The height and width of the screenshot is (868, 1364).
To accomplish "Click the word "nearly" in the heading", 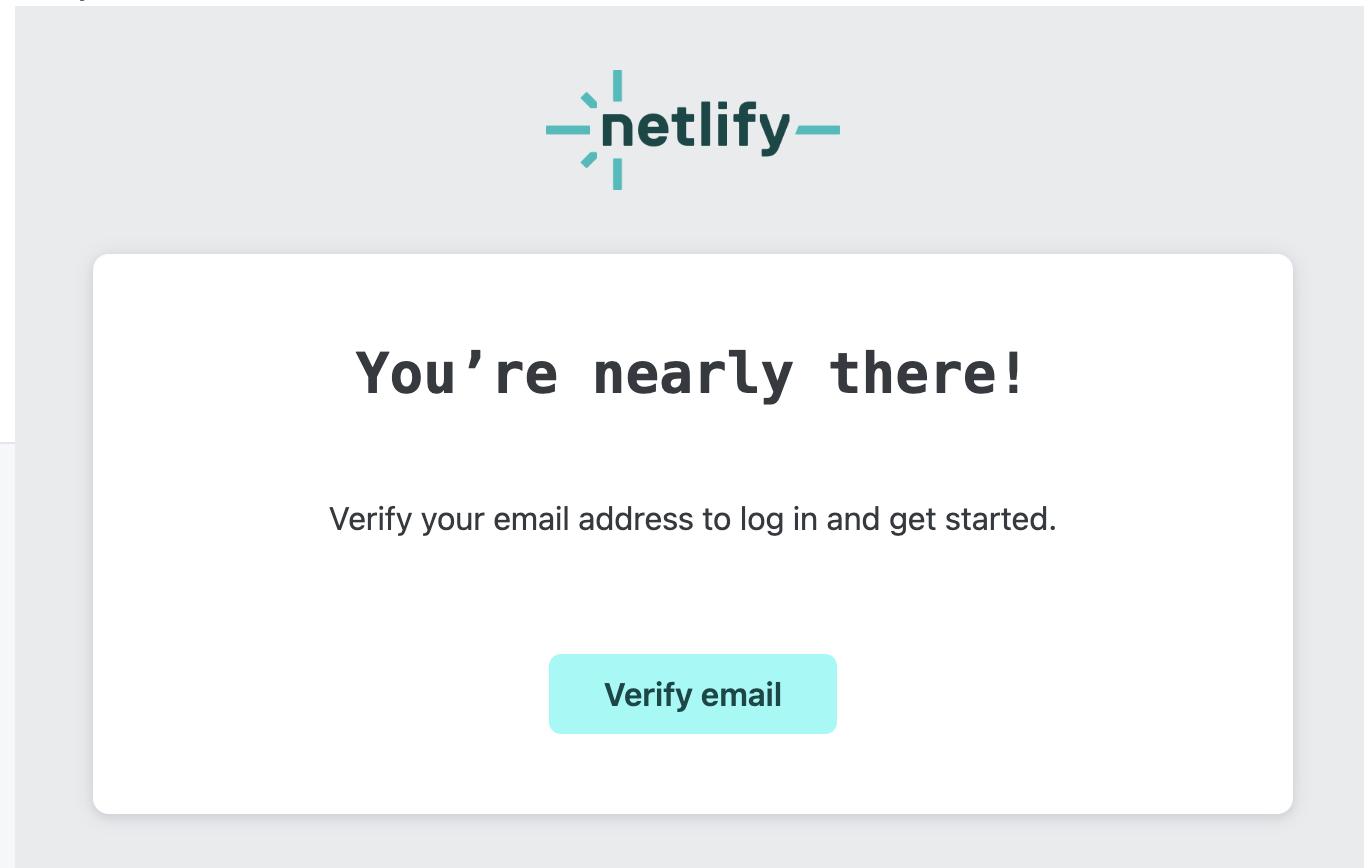I will (x=692, y=375).
